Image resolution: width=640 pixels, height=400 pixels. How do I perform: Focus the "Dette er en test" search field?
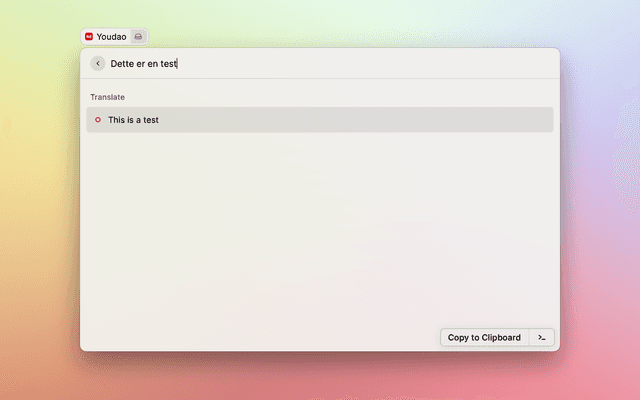(x=300, y=63)
